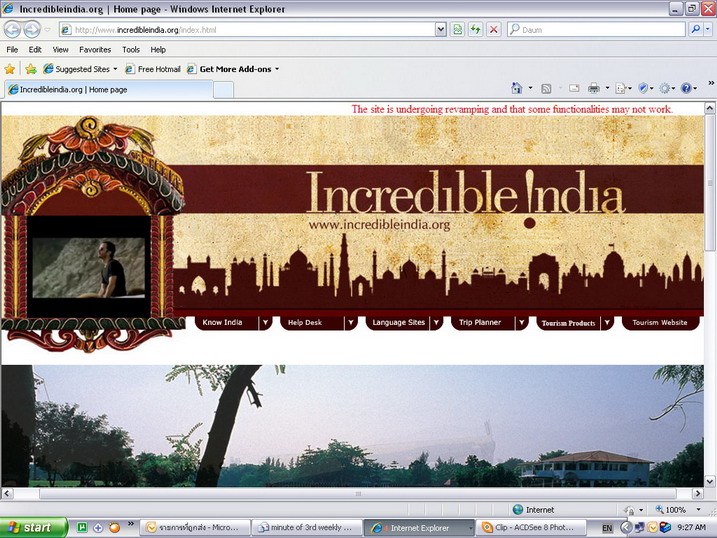Viewport: 717px width, 538px height.
Task: Open the 100% zoom level control
Action: (678, 509)
